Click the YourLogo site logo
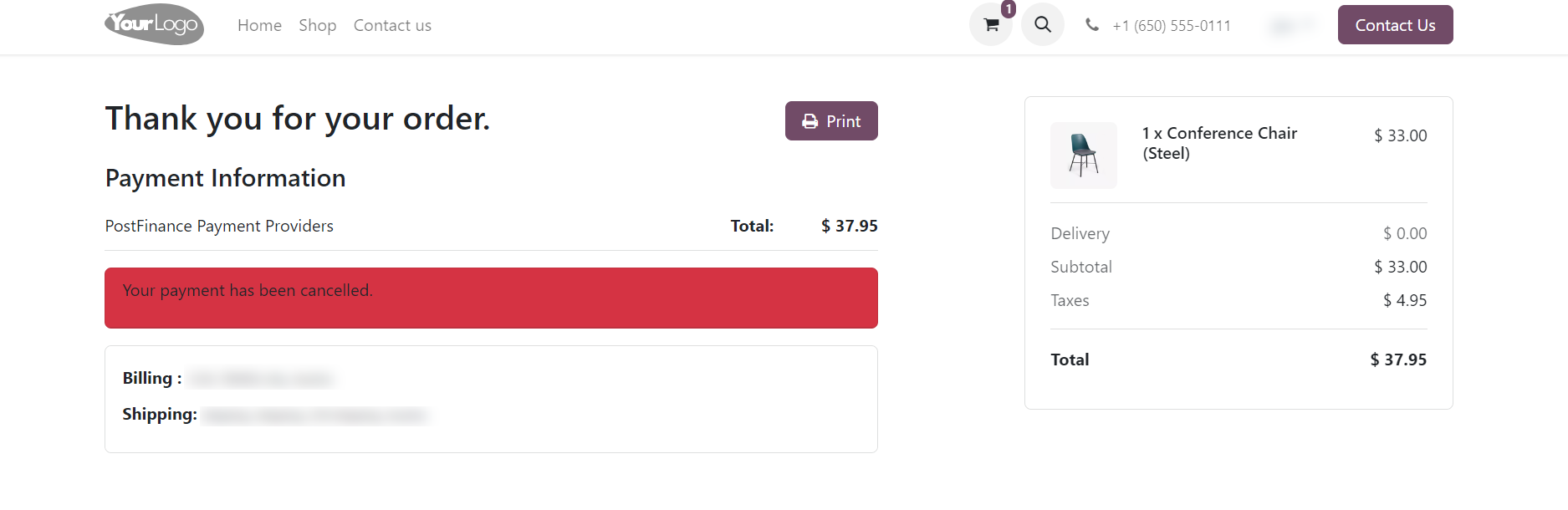 (x=154, y=24)
